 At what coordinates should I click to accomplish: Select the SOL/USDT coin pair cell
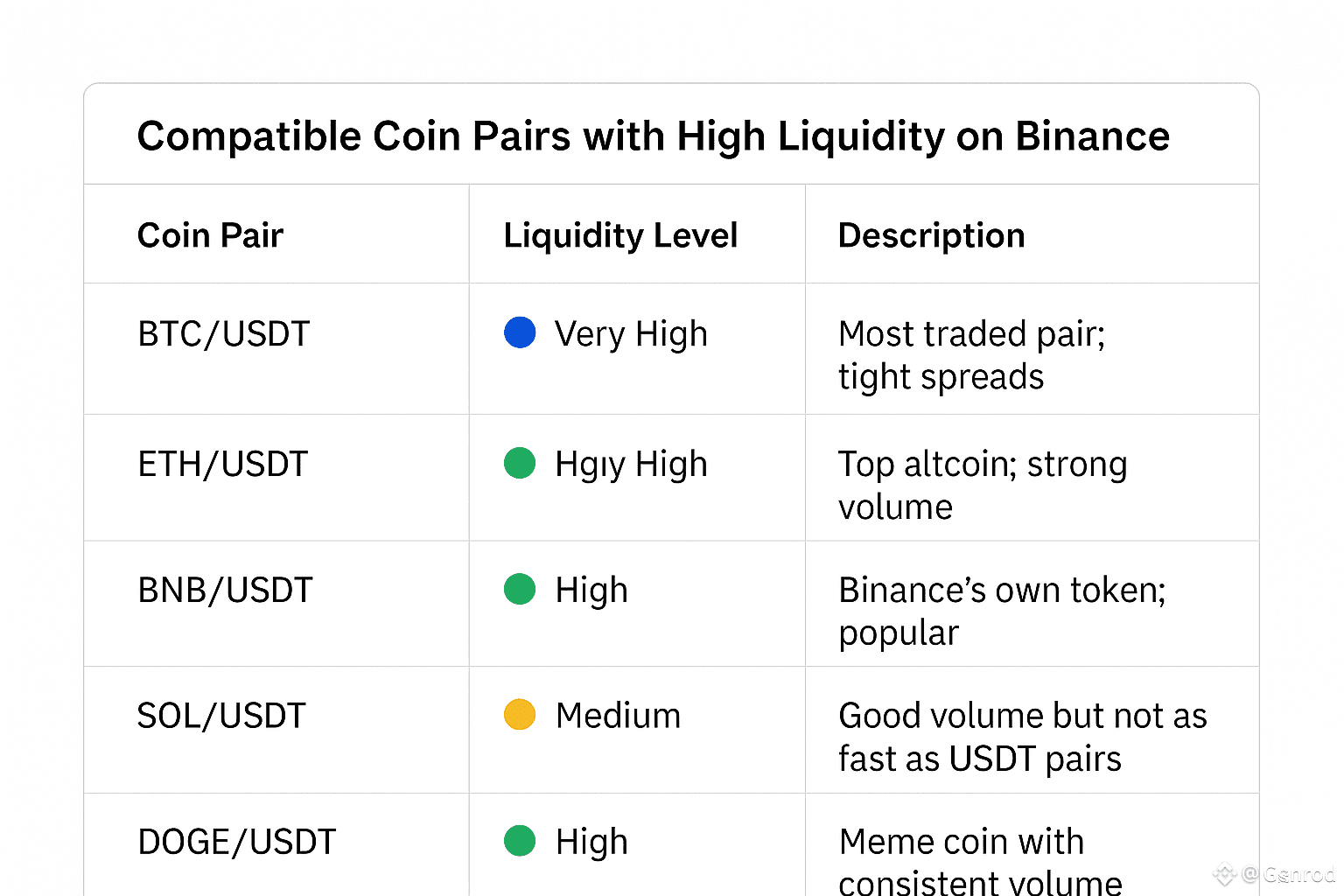tap(221, 716)
